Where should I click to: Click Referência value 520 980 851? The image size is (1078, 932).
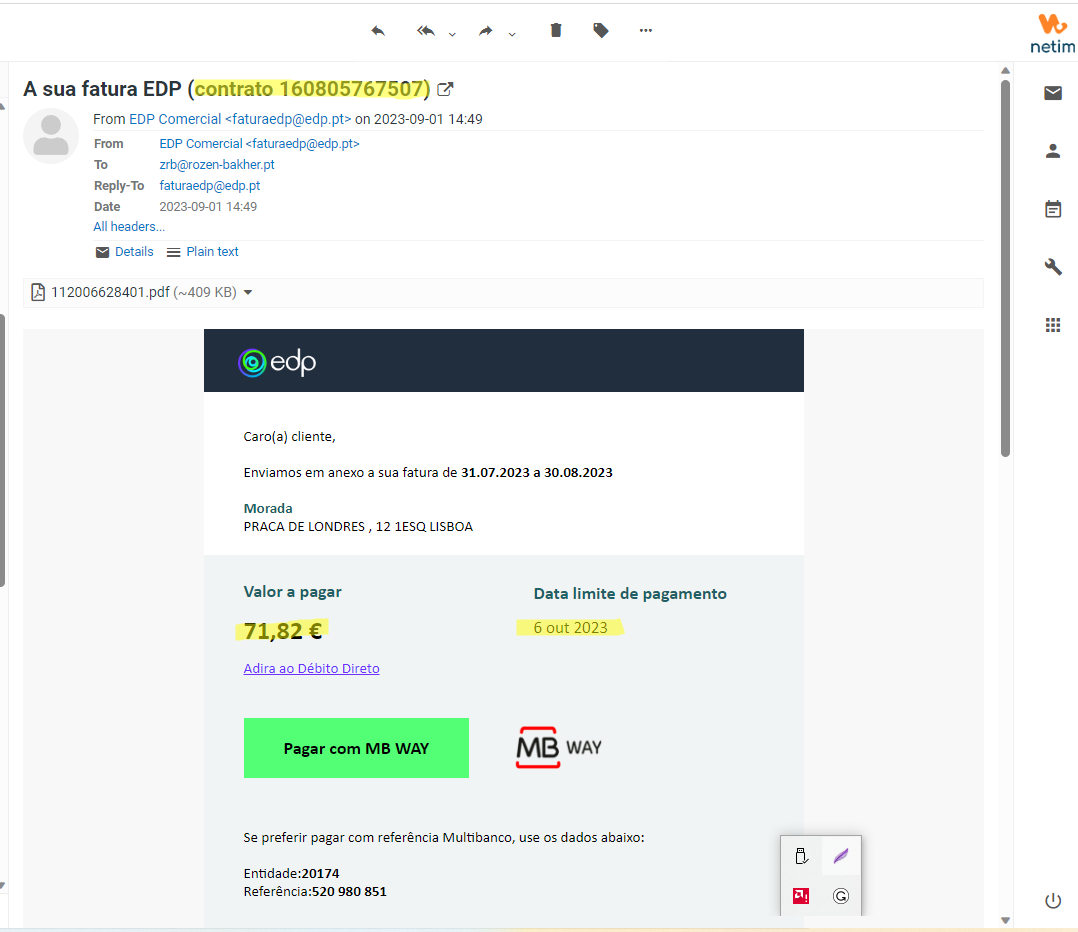pyautogui.click(x=349, y=891)
